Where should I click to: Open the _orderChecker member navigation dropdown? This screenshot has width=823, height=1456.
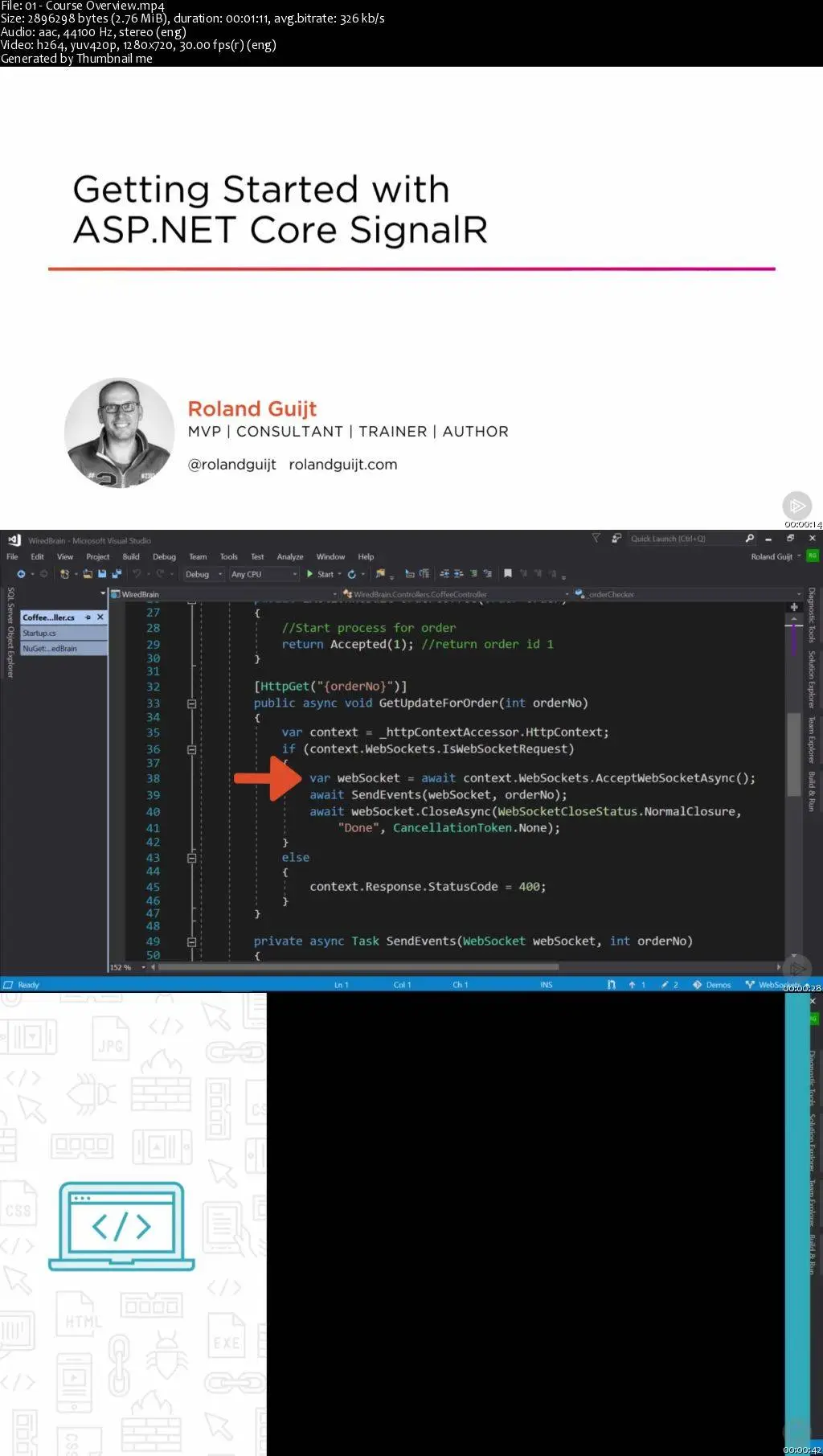(x=689, y=594)
